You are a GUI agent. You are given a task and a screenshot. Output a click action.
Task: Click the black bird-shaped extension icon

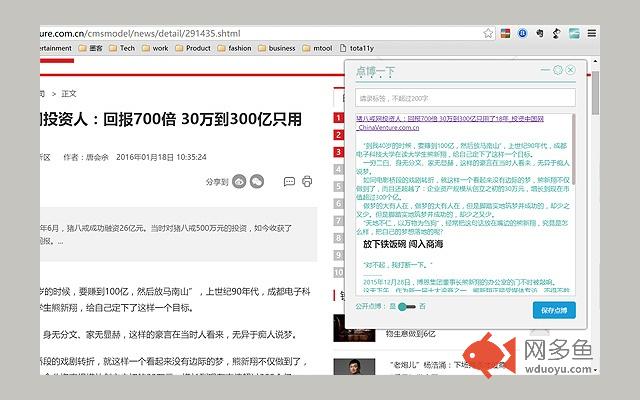tap(556, 33)
